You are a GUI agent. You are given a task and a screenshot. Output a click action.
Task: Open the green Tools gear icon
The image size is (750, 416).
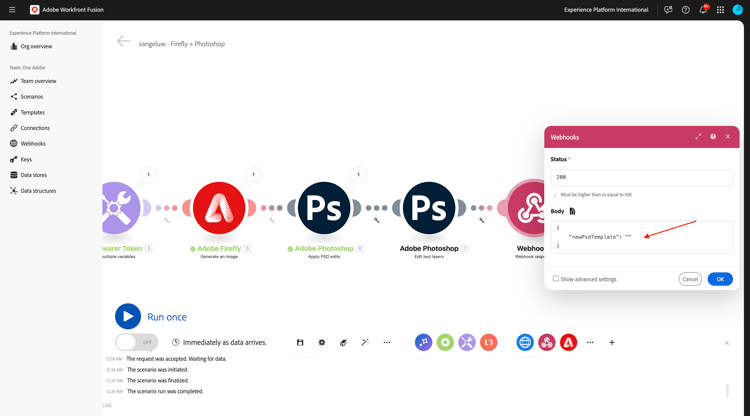(445, 342)
